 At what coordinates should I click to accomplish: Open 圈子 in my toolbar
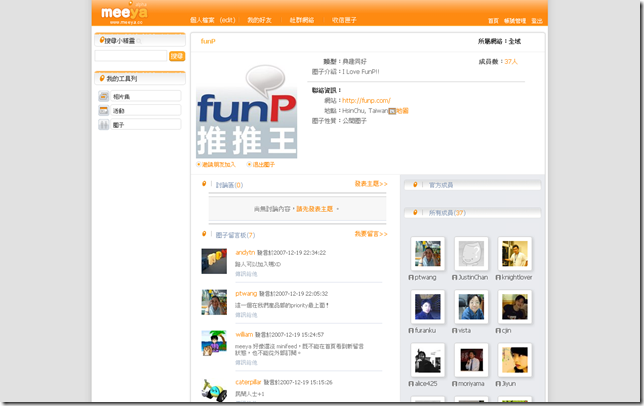pos(145,124)
